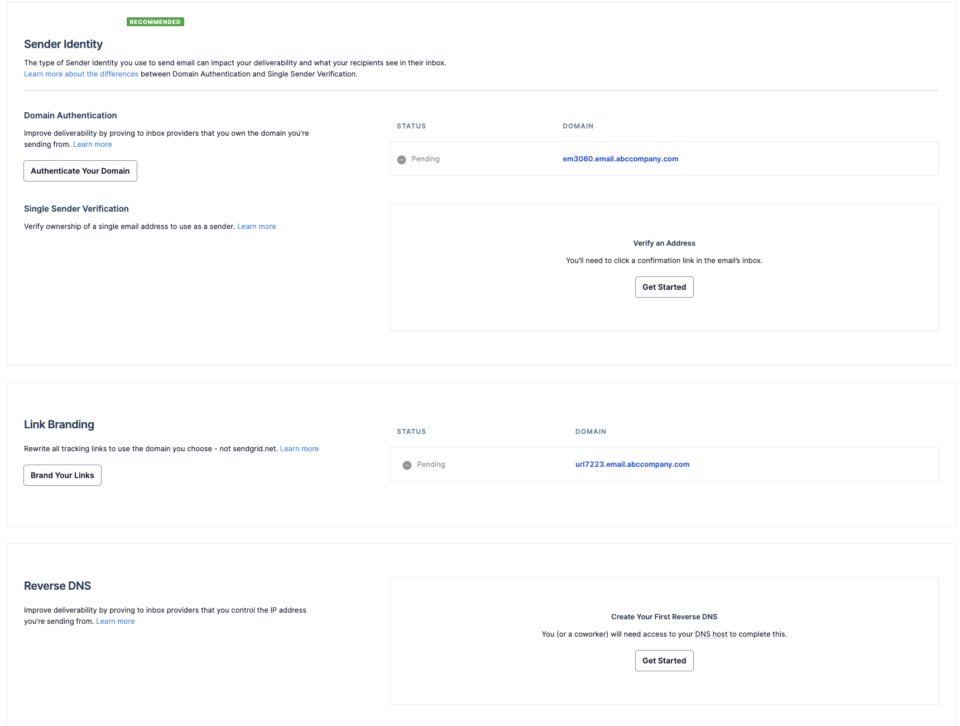Follow 'Learn more about the differences' link
The image size is (960, 726).
(x=81, y=74)
